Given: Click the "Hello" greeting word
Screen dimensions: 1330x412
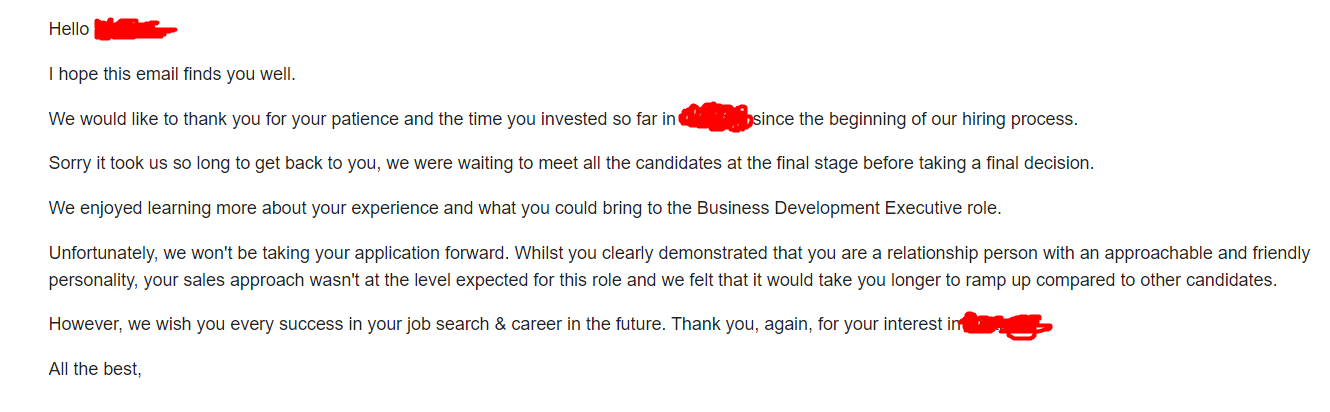Looking at the screenshot, I should tap(68, 29).
